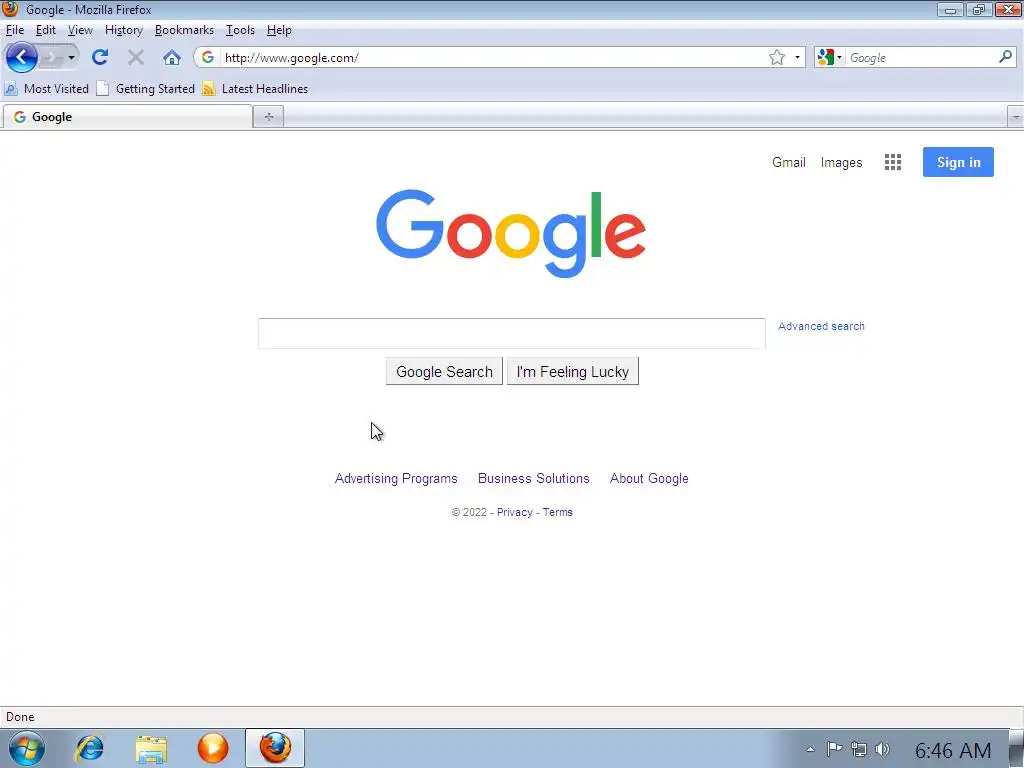Focus the Google main search field
This screenshot has height=768, width=1024.
(511, 333)
